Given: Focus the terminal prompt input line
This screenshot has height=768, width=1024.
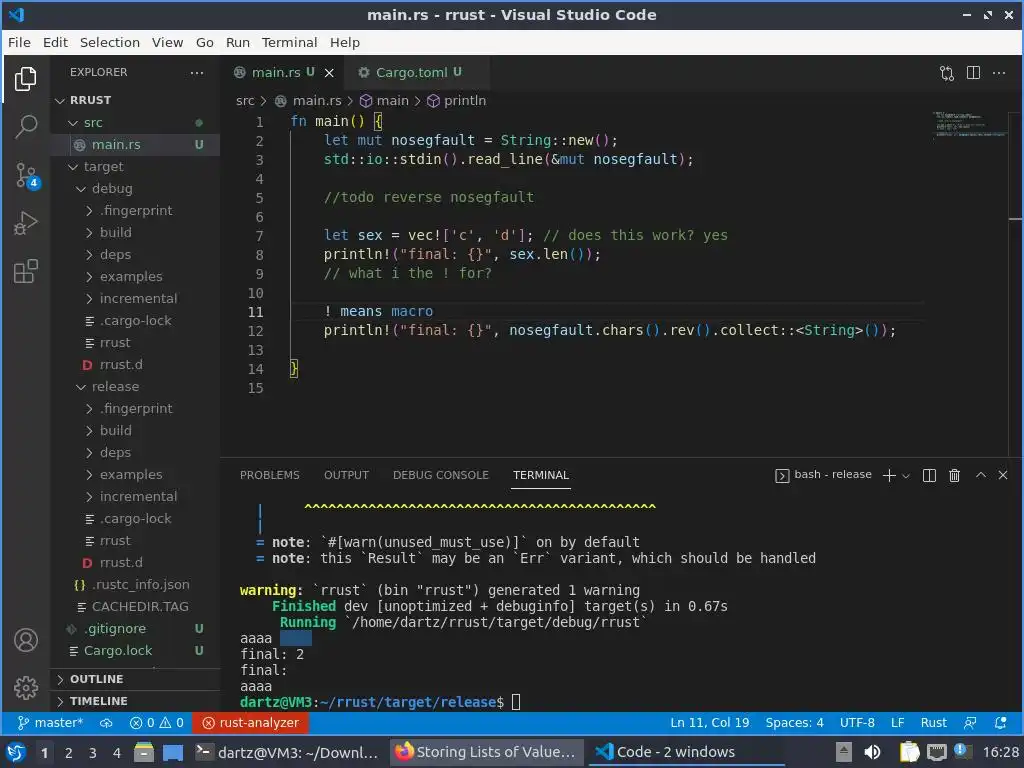Looking at the screenshot, I should (516, 702).
